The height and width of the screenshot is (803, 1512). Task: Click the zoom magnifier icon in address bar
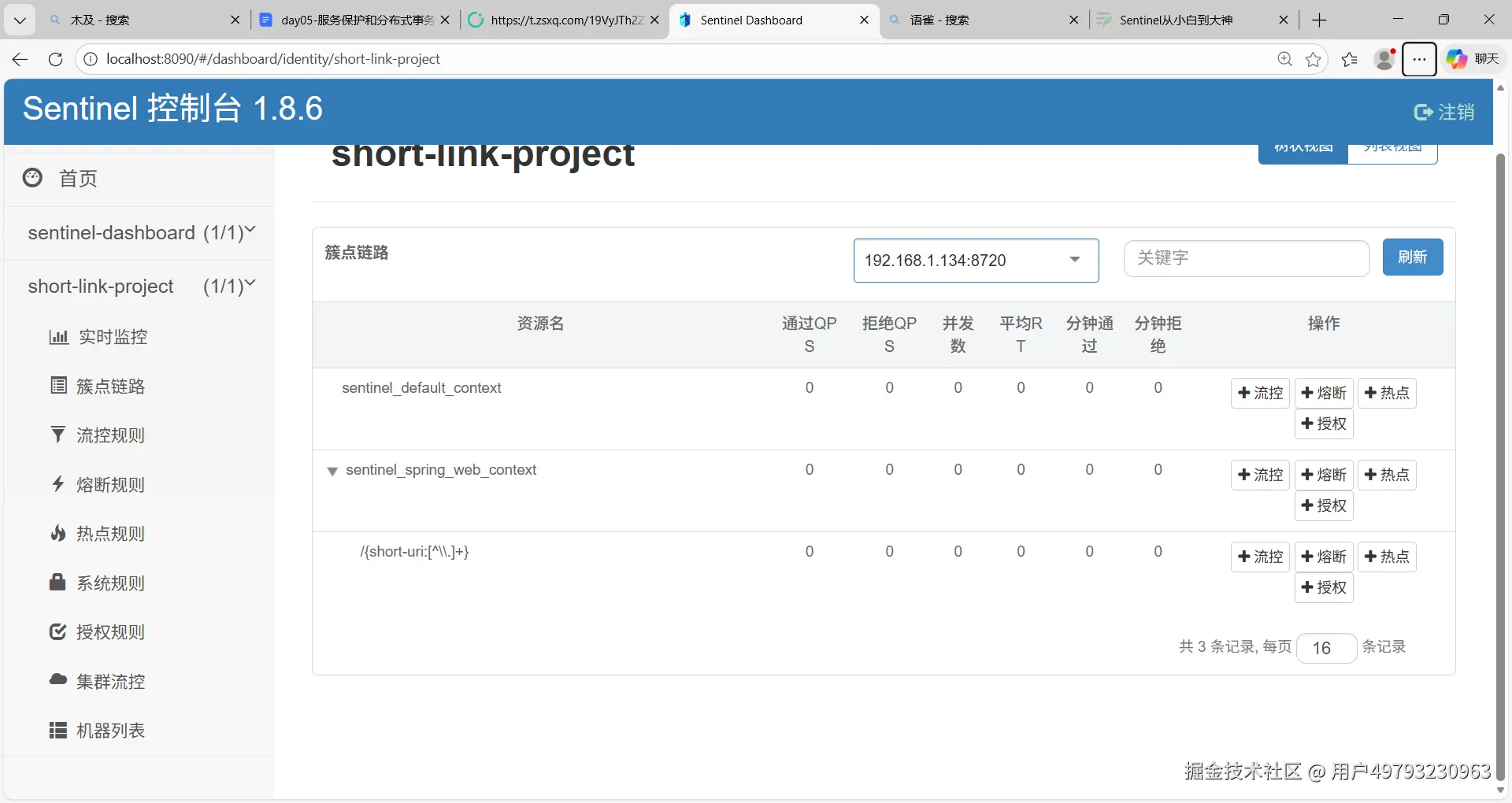click(x=1285, y=59)
